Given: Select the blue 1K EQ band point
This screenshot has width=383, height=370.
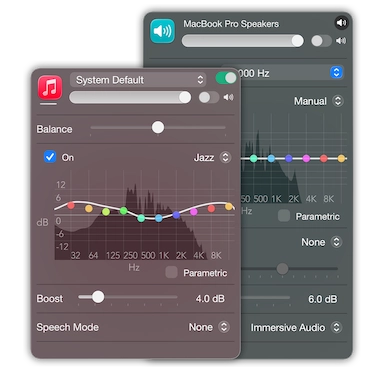Looking at the screenshot, I should 159,218.
